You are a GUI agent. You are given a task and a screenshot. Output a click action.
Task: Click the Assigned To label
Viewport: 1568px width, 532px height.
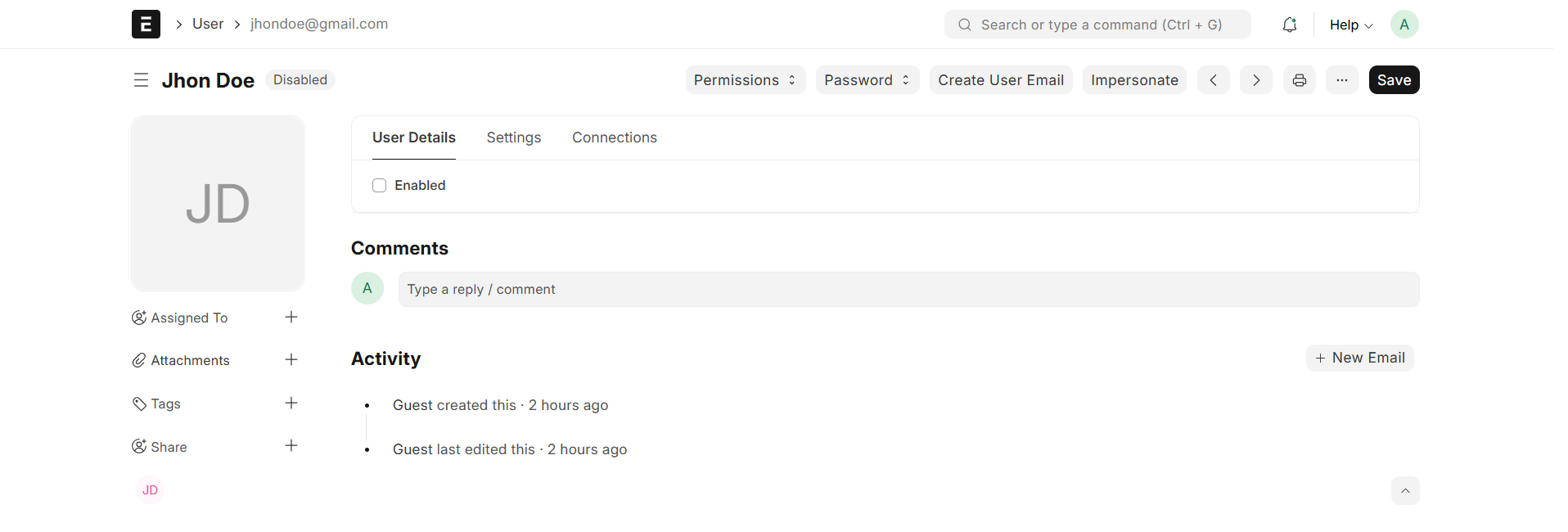189,318
